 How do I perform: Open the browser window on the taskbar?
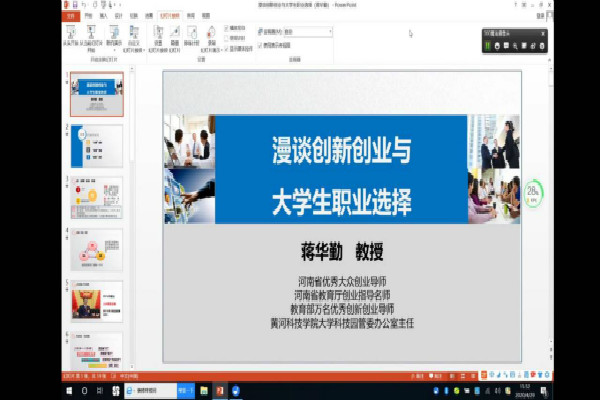tap(150, 391)
